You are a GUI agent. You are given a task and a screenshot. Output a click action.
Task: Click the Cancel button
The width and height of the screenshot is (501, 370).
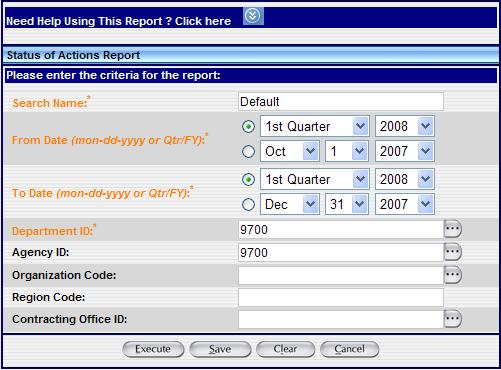pos(349,349)
